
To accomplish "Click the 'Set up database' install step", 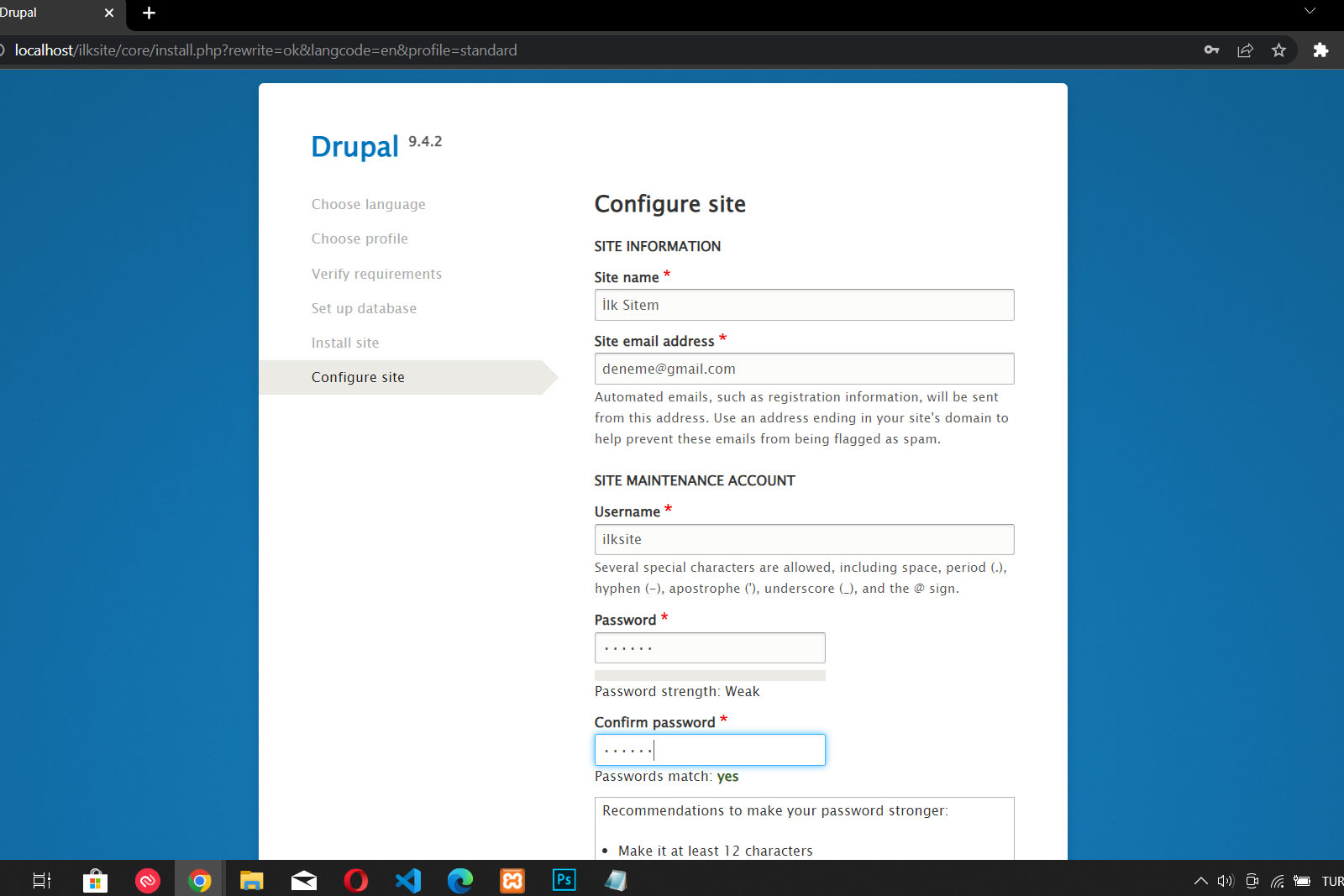I will 364,308.
